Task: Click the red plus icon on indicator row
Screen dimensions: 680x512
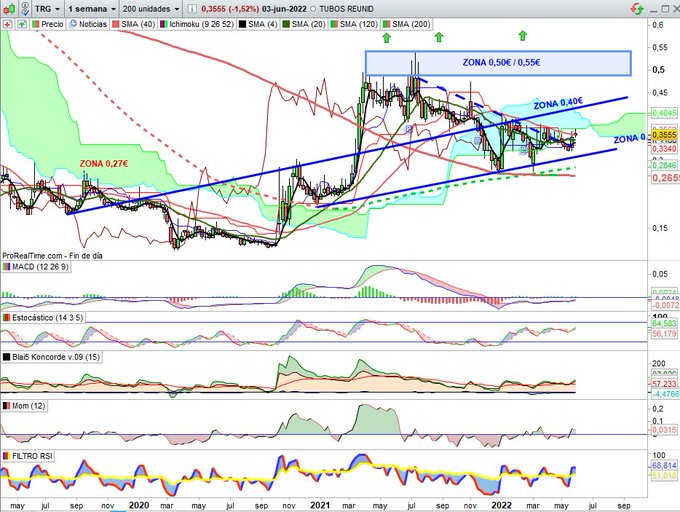Action: [x=7, y=24]
